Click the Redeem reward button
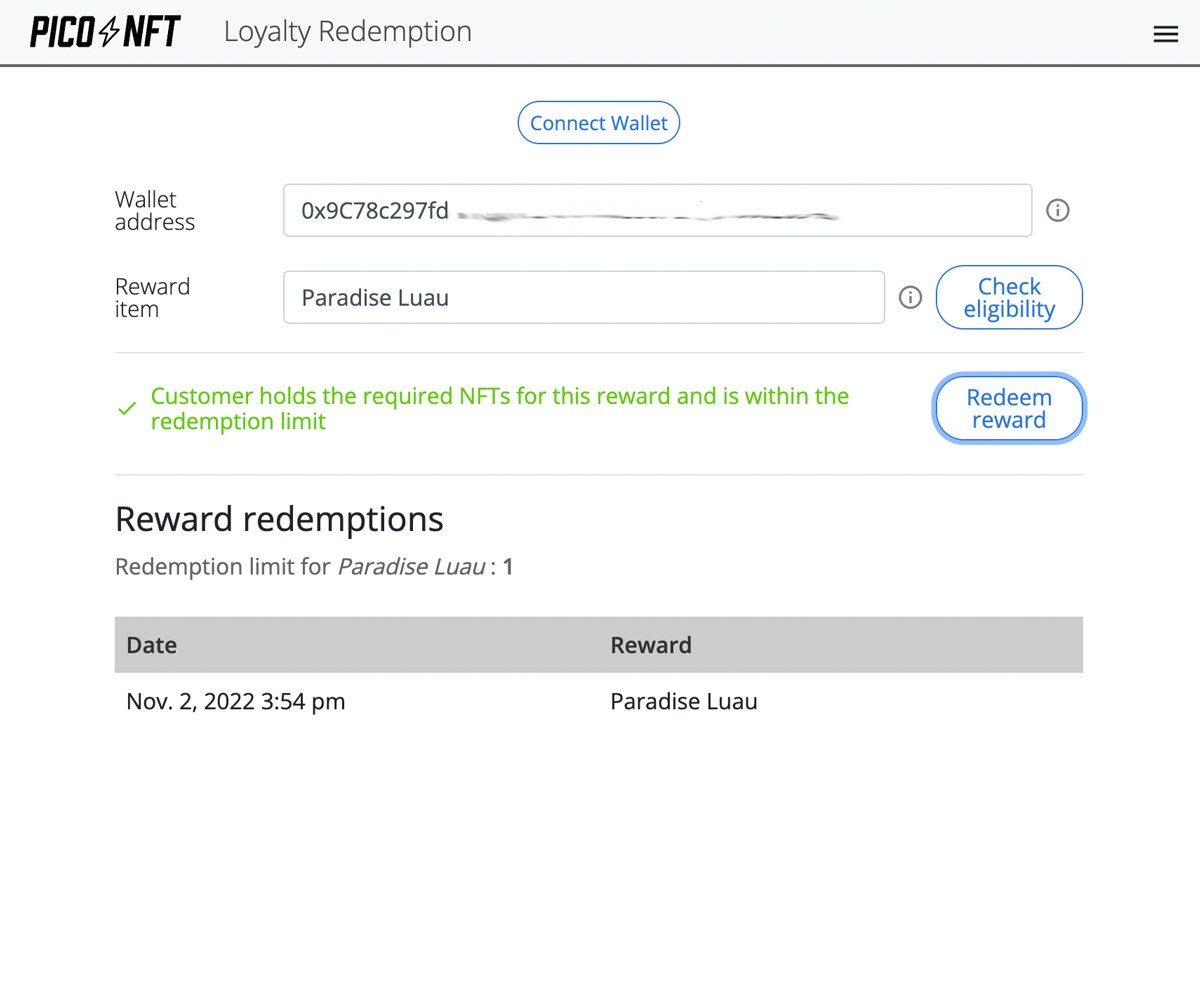The image size is (1200, 1008). 1008,408
